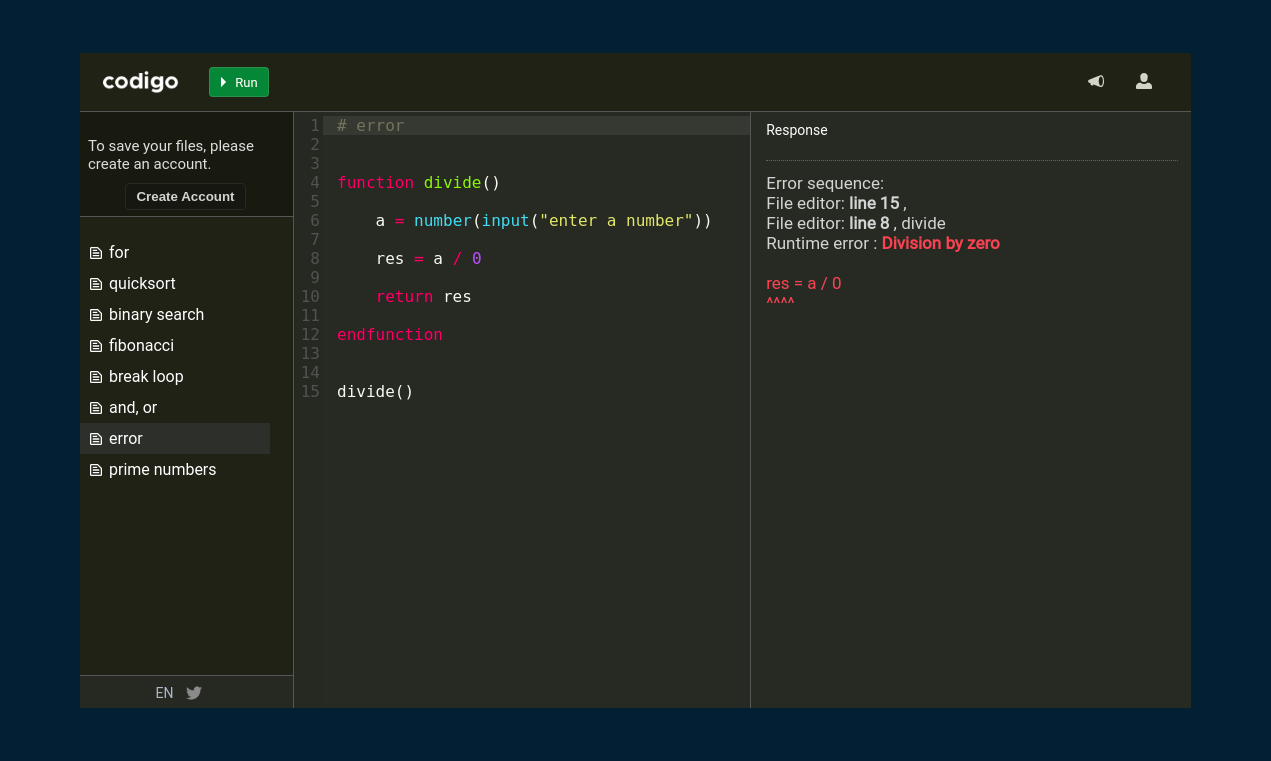Click the save files account message

click(171, 155)
